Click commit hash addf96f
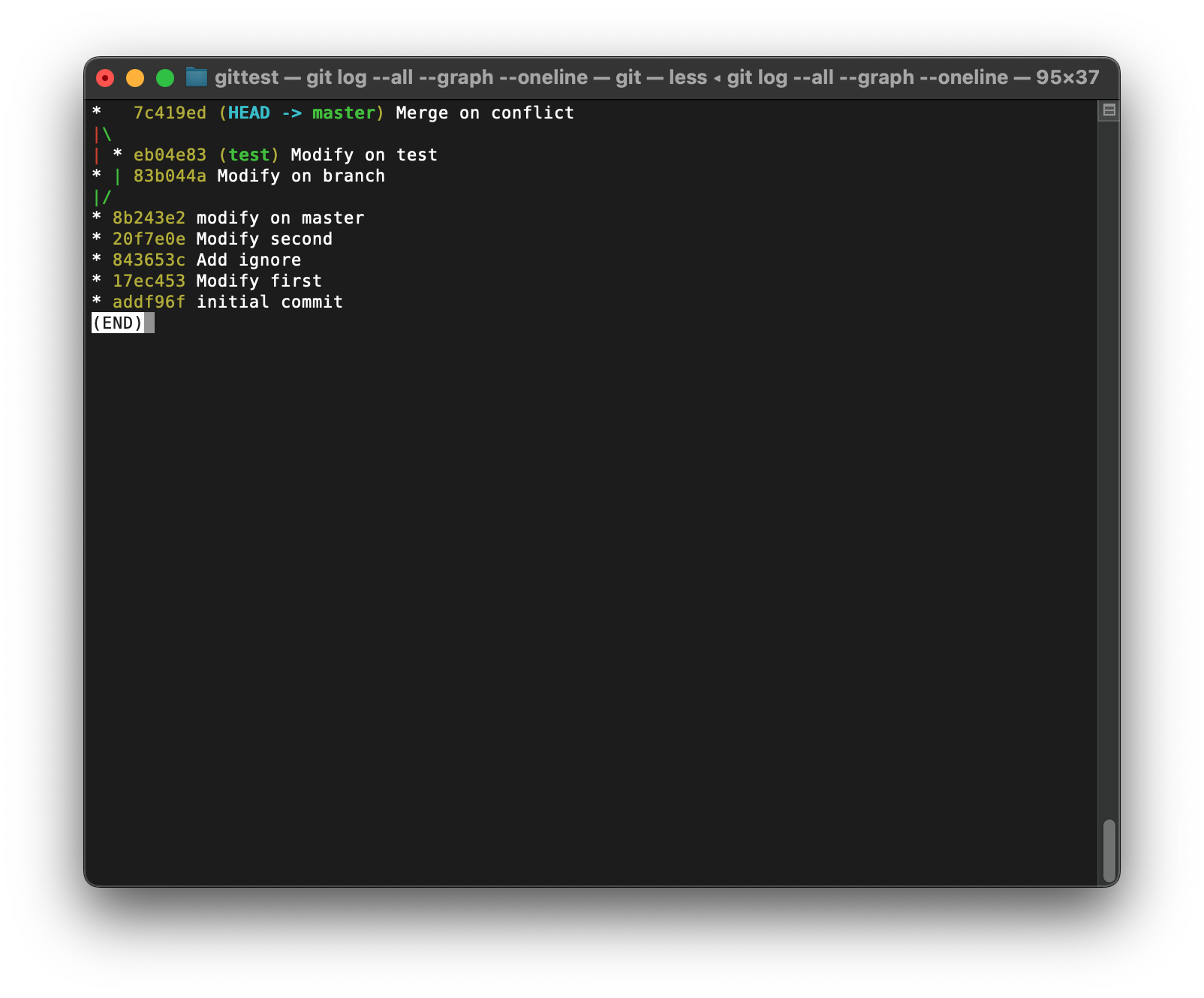This screenshot has height=998, width=1204. [x=149, y=302]
